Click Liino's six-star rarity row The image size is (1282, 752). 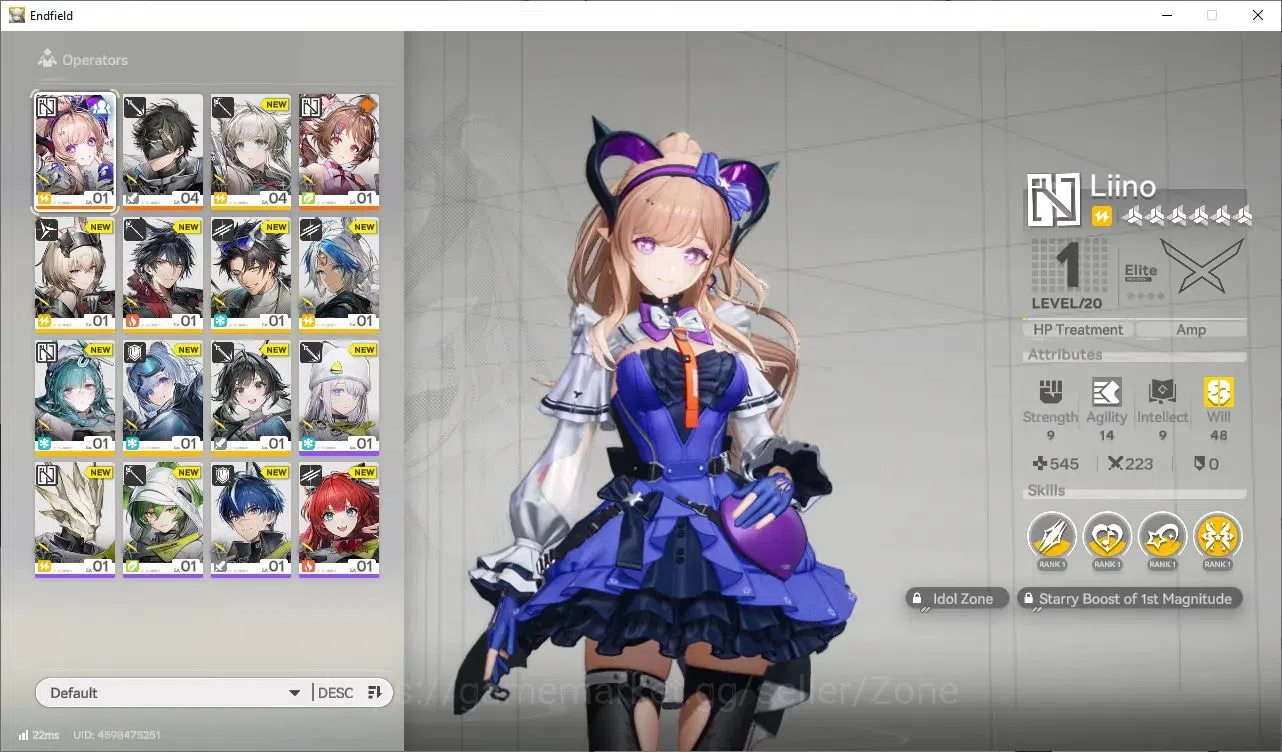pos(1187,216)
